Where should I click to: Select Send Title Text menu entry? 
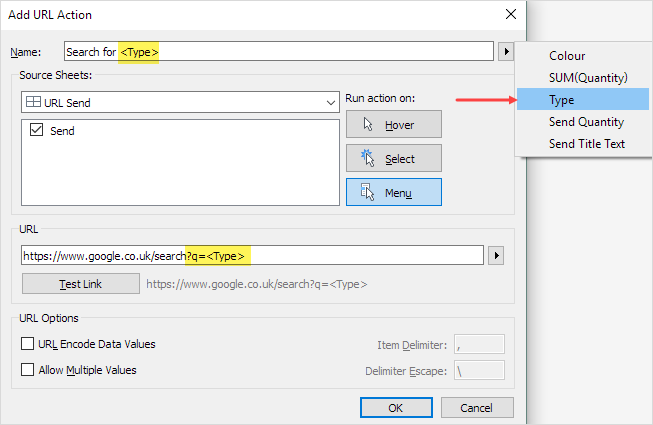[x=583, y=144]
